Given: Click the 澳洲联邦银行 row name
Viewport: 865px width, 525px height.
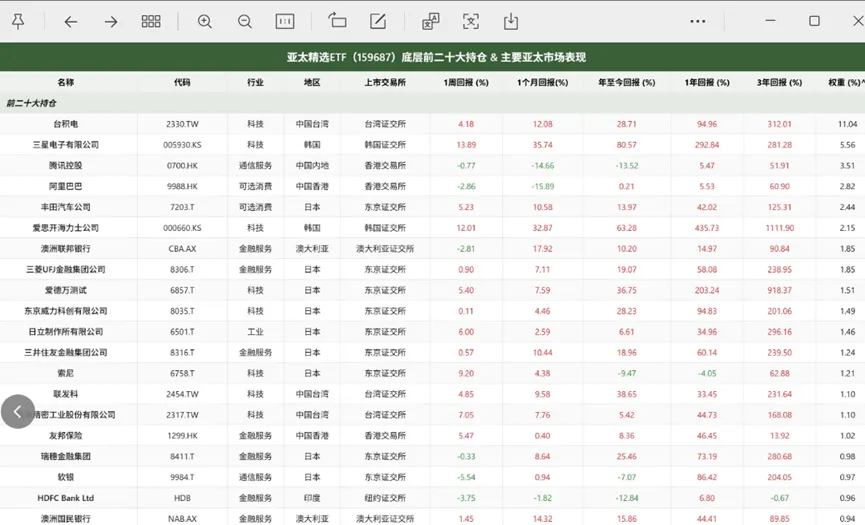Looking at the screenshot, I should pos(66,249).
